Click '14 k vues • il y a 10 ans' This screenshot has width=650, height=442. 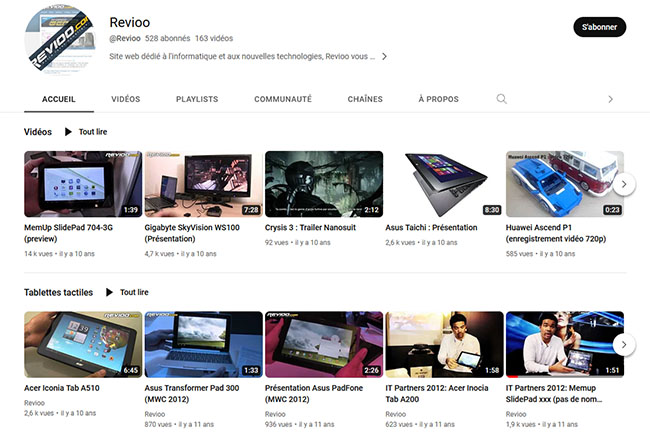59,254
